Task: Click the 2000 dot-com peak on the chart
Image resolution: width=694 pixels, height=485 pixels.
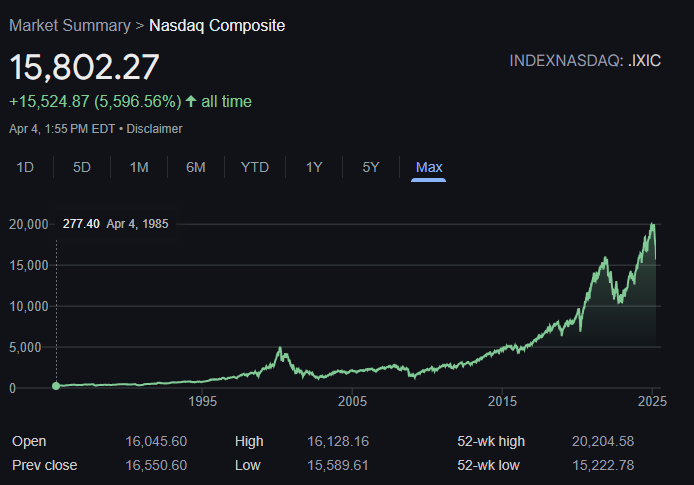Action: (280, 350)
